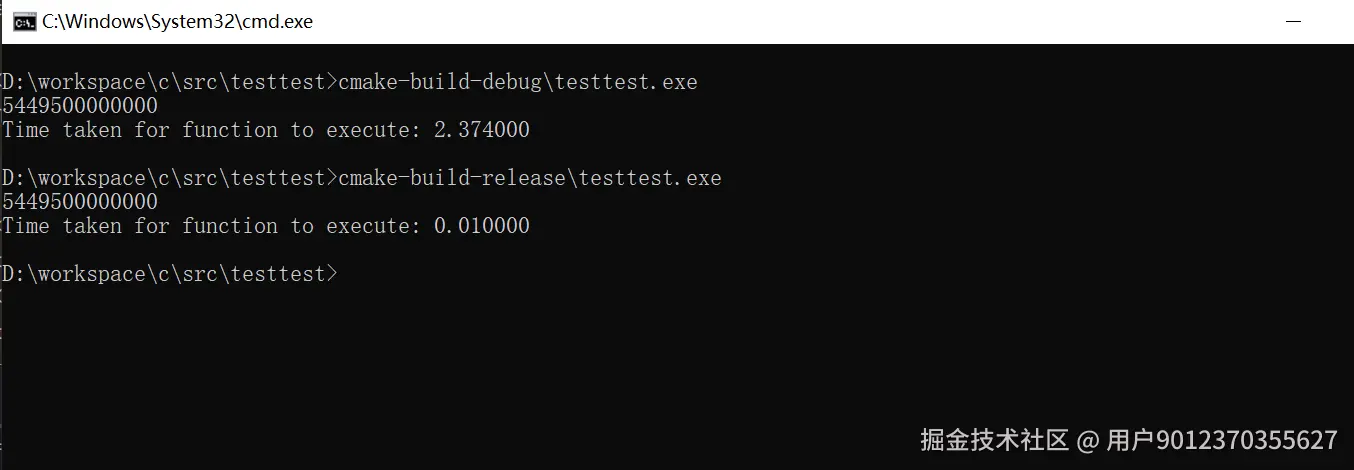Click the '@' symbol in the watermark

[1088, 440]
